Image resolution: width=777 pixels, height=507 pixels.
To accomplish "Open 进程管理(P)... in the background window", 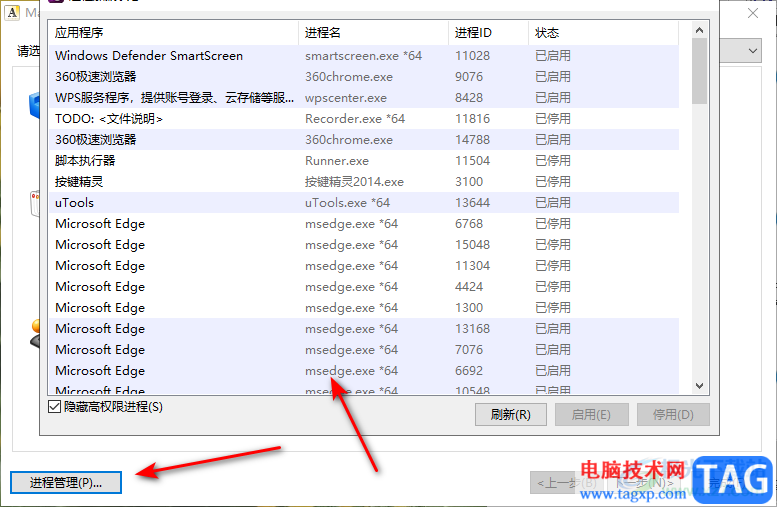I will pos(65,482).
